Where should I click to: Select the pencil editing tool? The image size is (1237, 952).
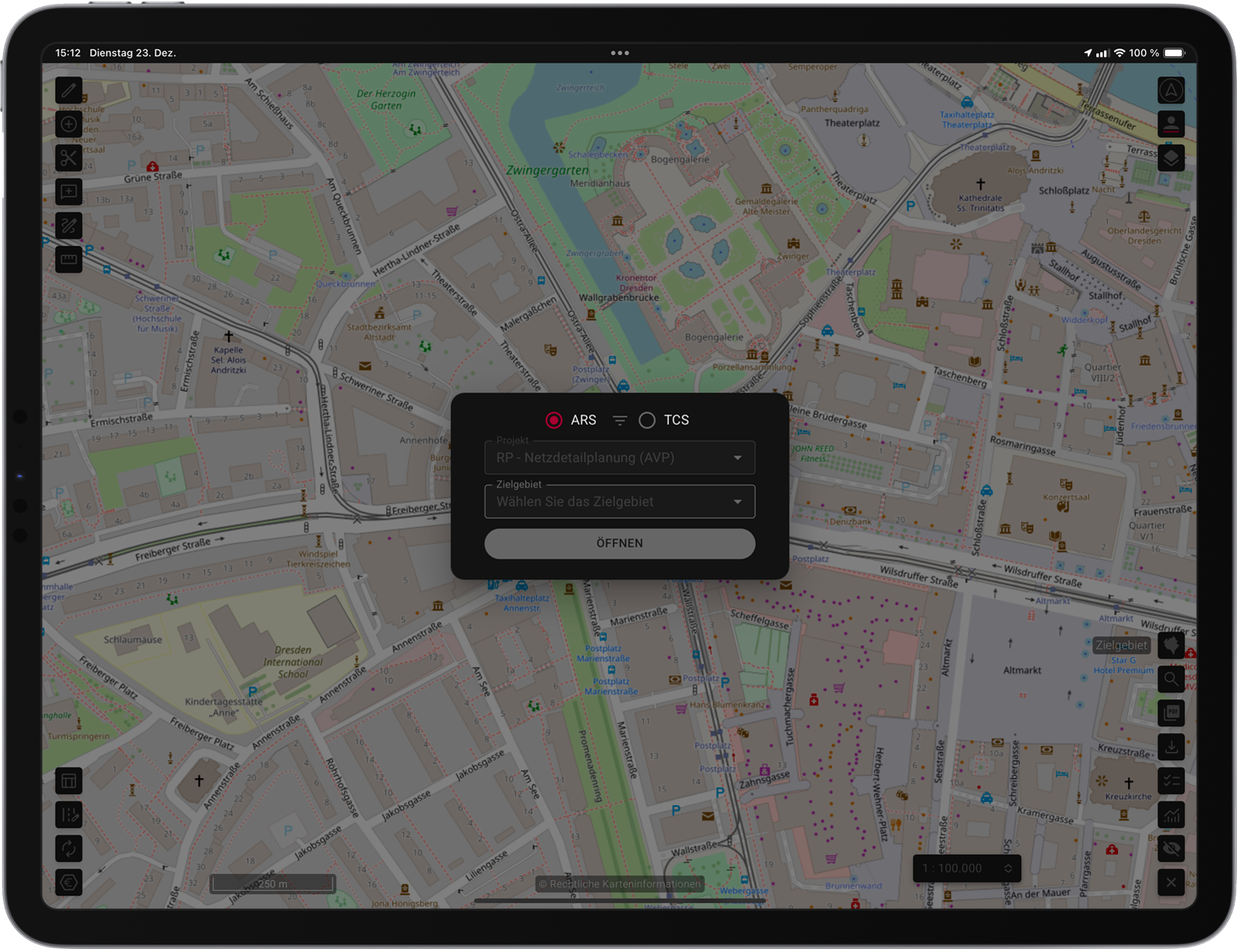pyautogui.click(x=68, y=90)
